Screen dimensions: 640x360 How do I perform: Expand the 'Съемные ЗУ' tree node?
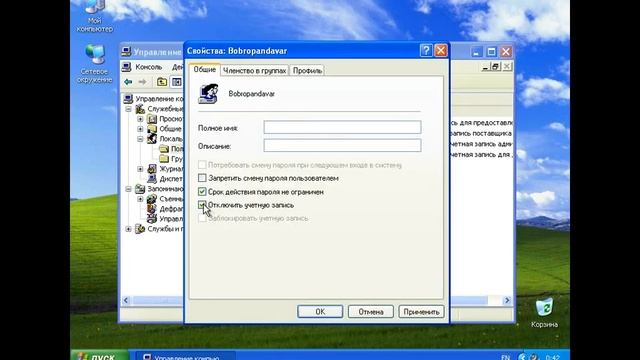point(140,199)
